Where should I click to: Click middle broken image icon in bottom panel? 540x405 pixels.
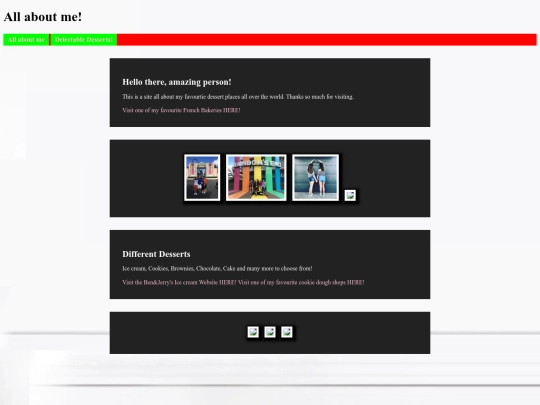(x=270, y=332)
